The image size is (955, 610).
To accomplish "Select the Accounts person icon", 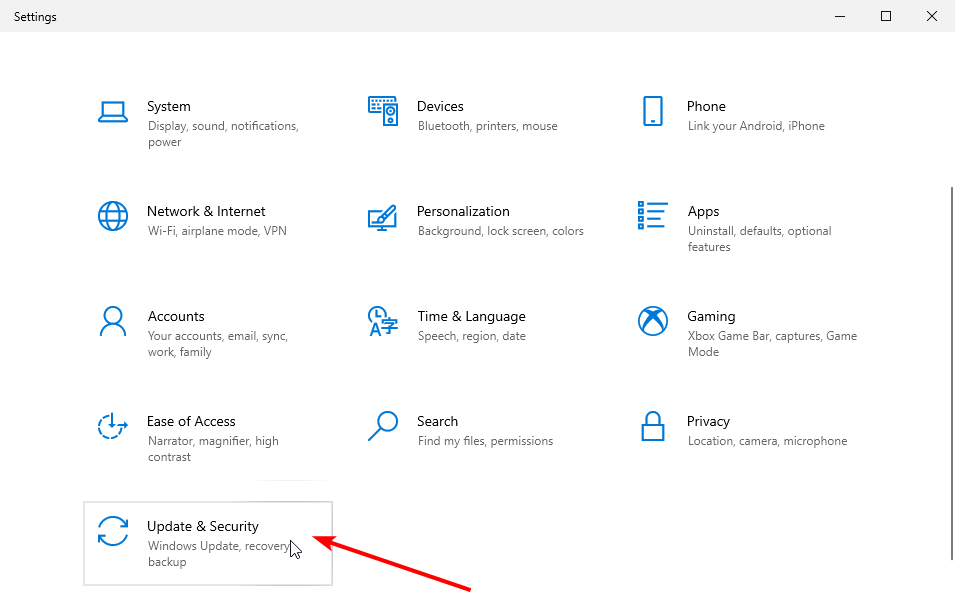I will point(113,321).
